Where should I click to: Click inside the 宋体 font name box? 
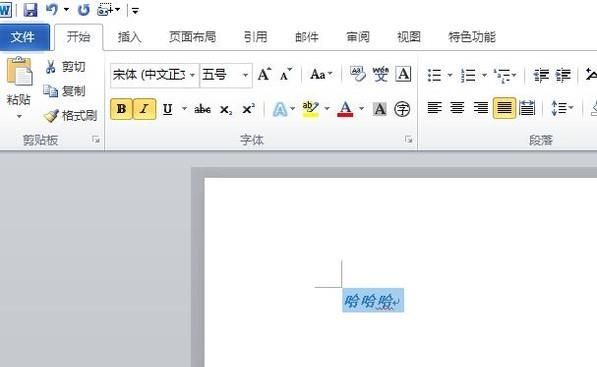pos(149,75)
